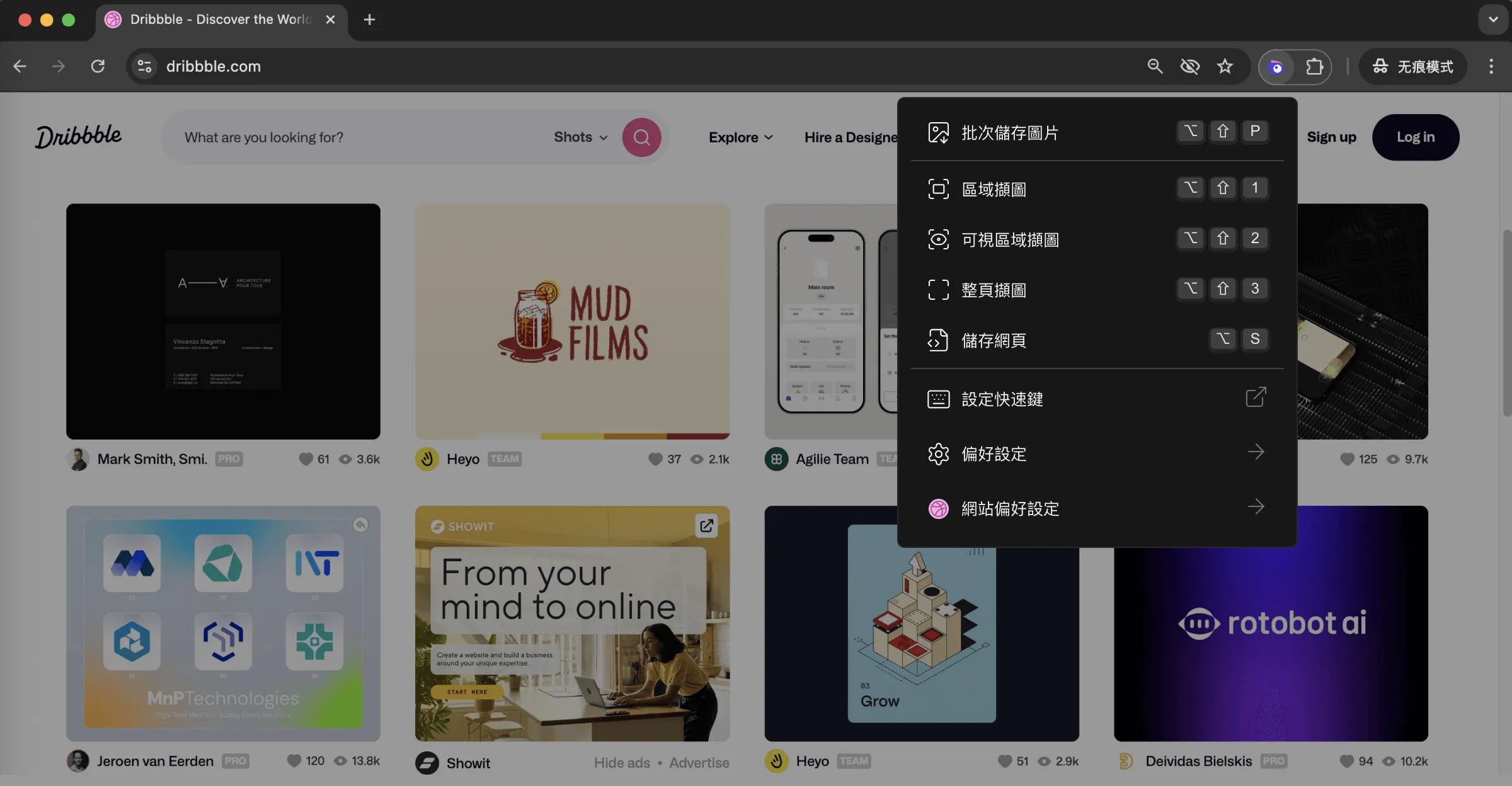Like the Deividas Bielskis shot

coord(1347,761)
